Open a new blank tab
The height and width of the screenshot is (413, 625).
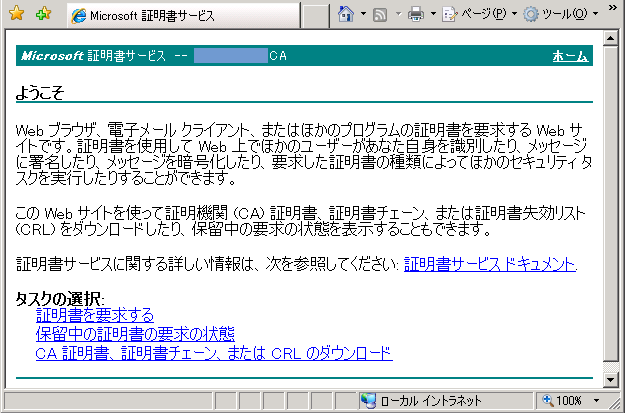pyautogui.click(x=316, y=16)
